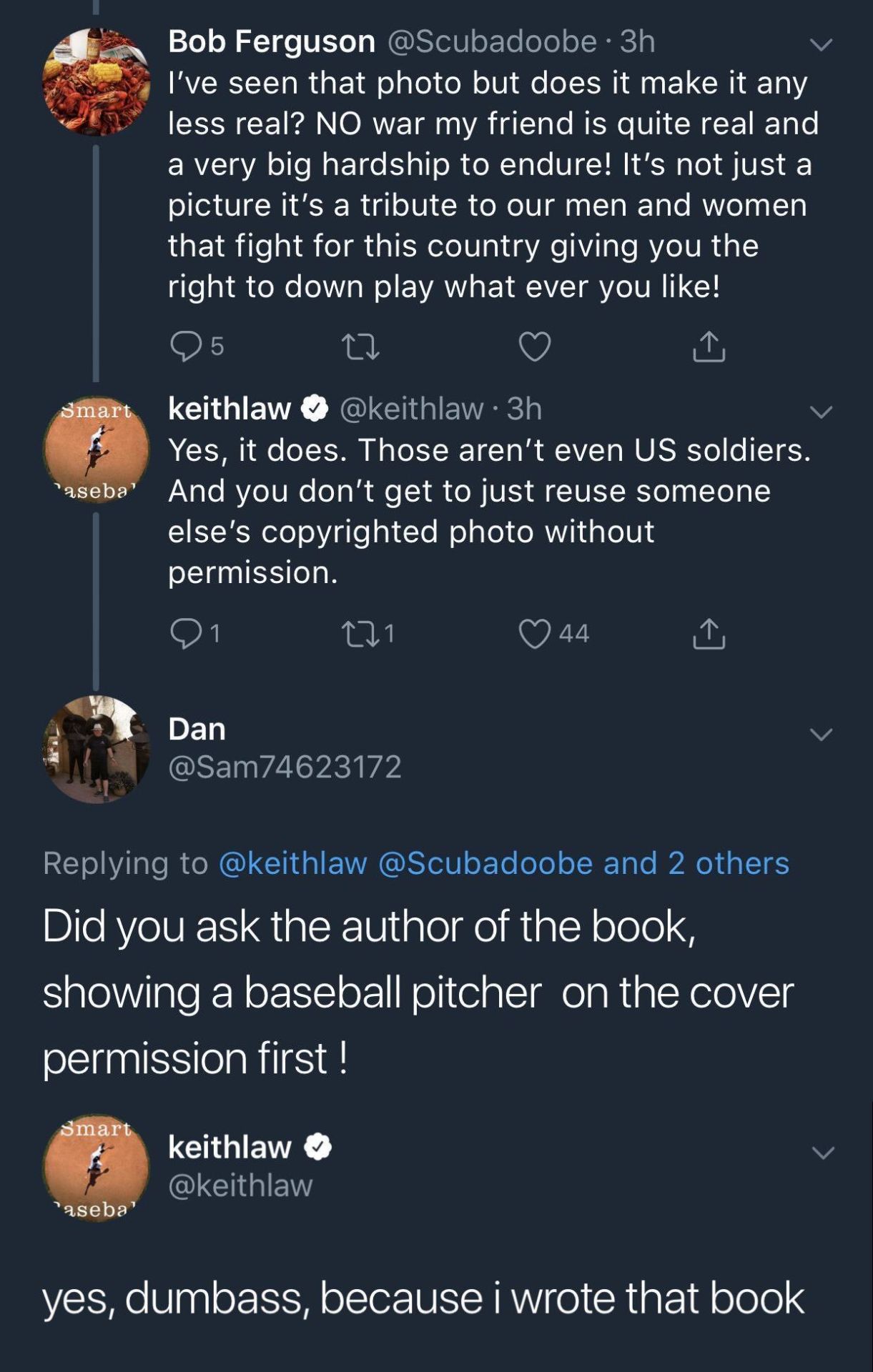Open the @Sam74623172 profile handle

[x=285, y=767]
